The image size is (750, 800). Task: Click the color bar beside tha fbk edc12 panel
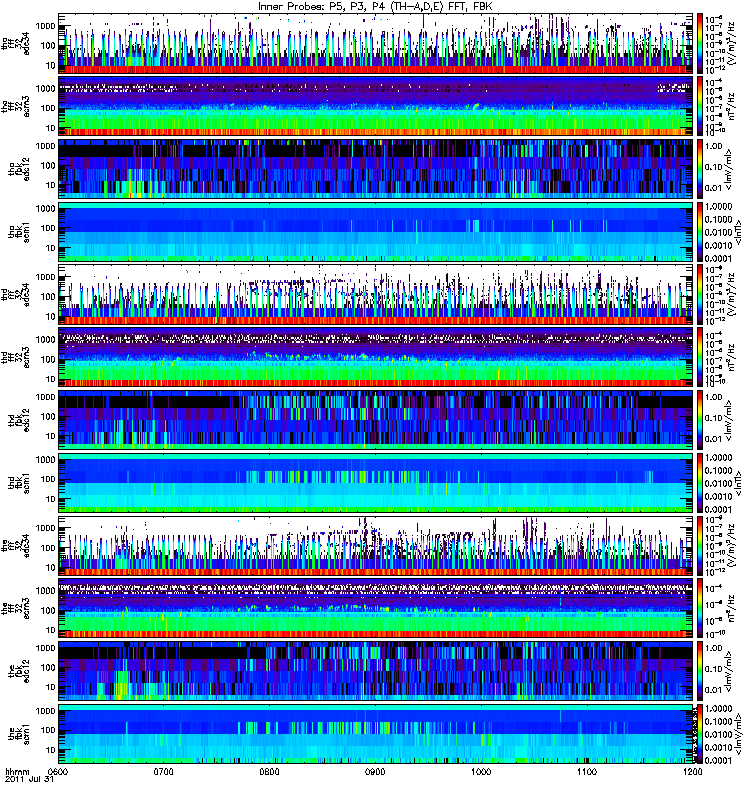pos(700,169)
